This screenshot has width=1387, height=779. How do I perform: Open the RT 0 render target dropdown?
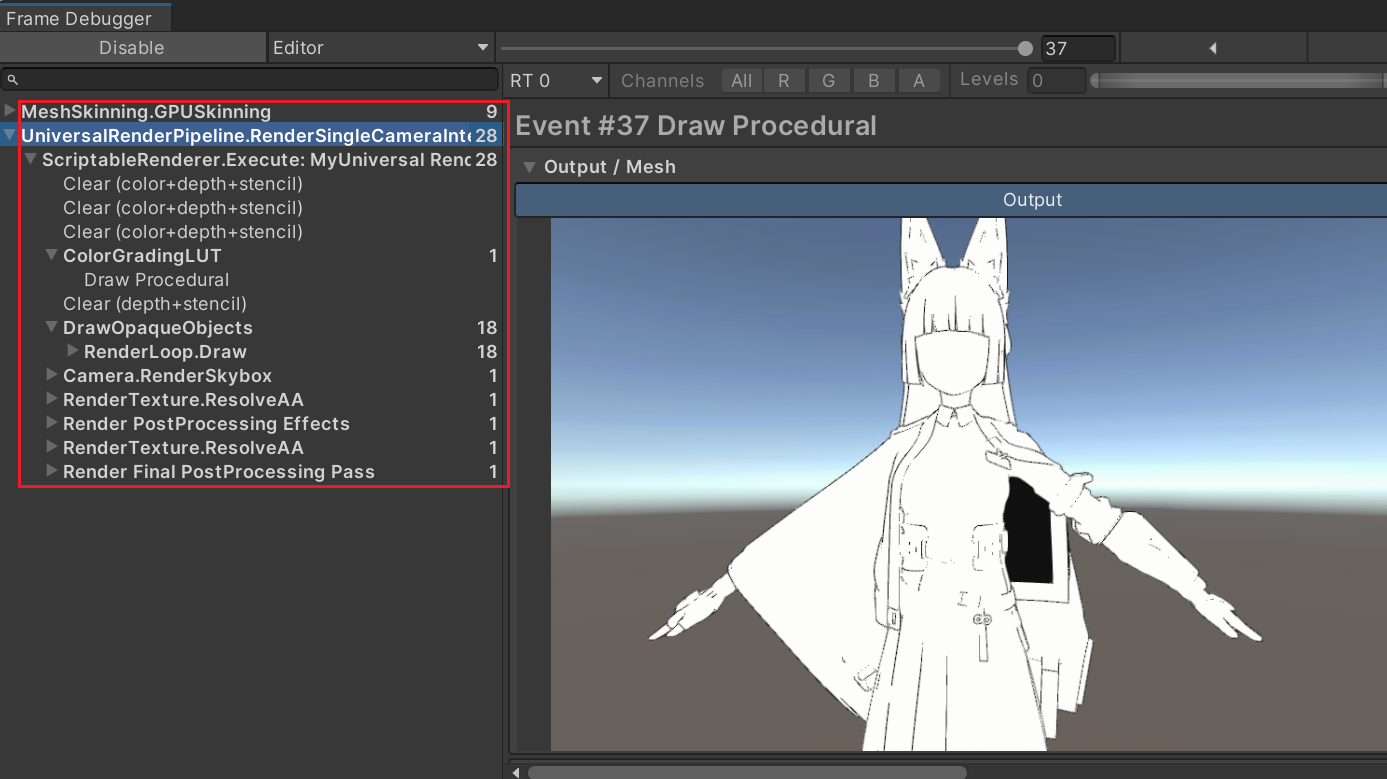coord(556,81)
